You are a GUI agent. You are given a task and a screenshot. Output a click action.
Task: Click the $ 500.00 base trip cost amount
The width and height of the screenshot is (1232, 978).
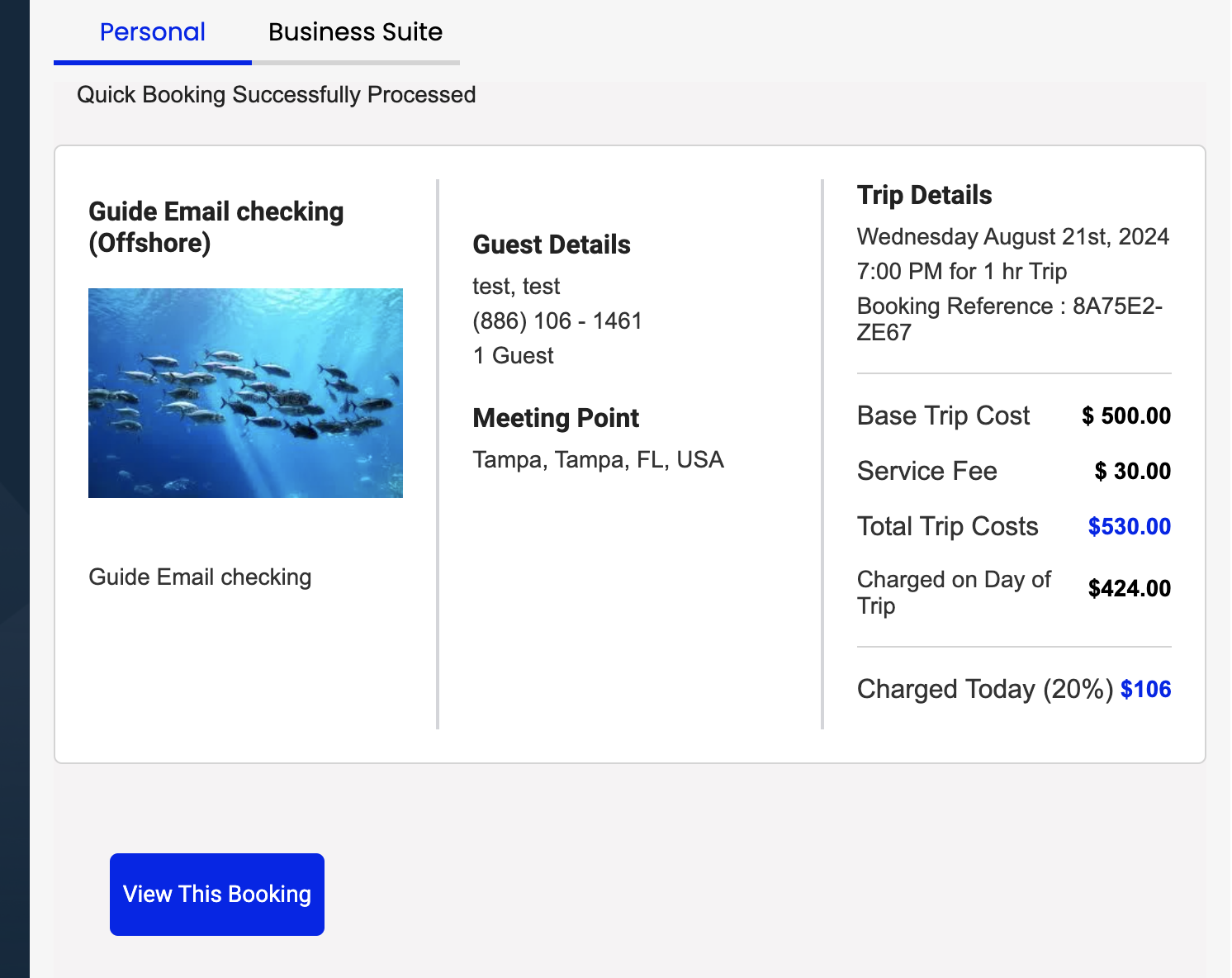coord(1125,415)
